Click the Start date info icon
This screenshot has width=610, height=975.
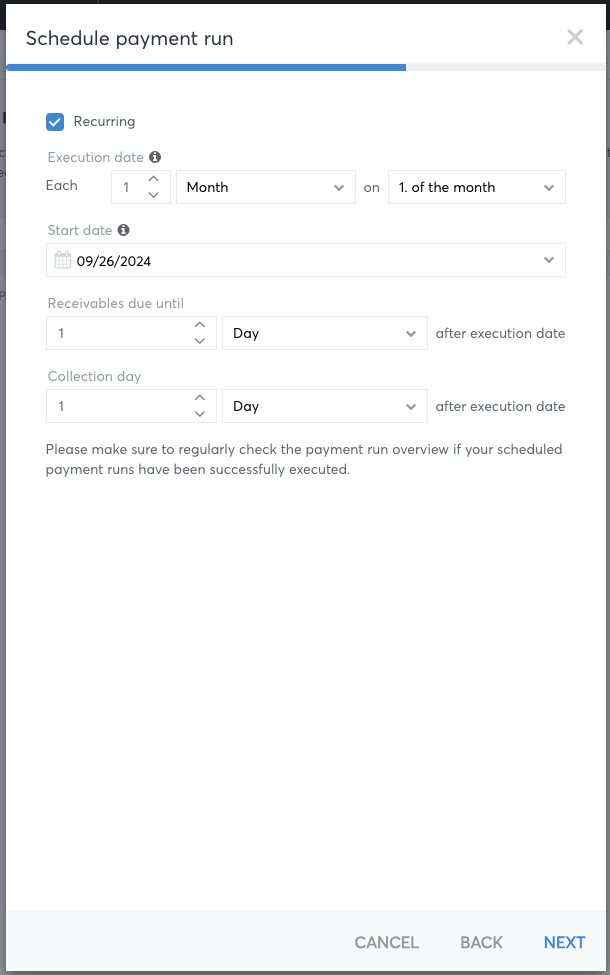click(124, 230)
